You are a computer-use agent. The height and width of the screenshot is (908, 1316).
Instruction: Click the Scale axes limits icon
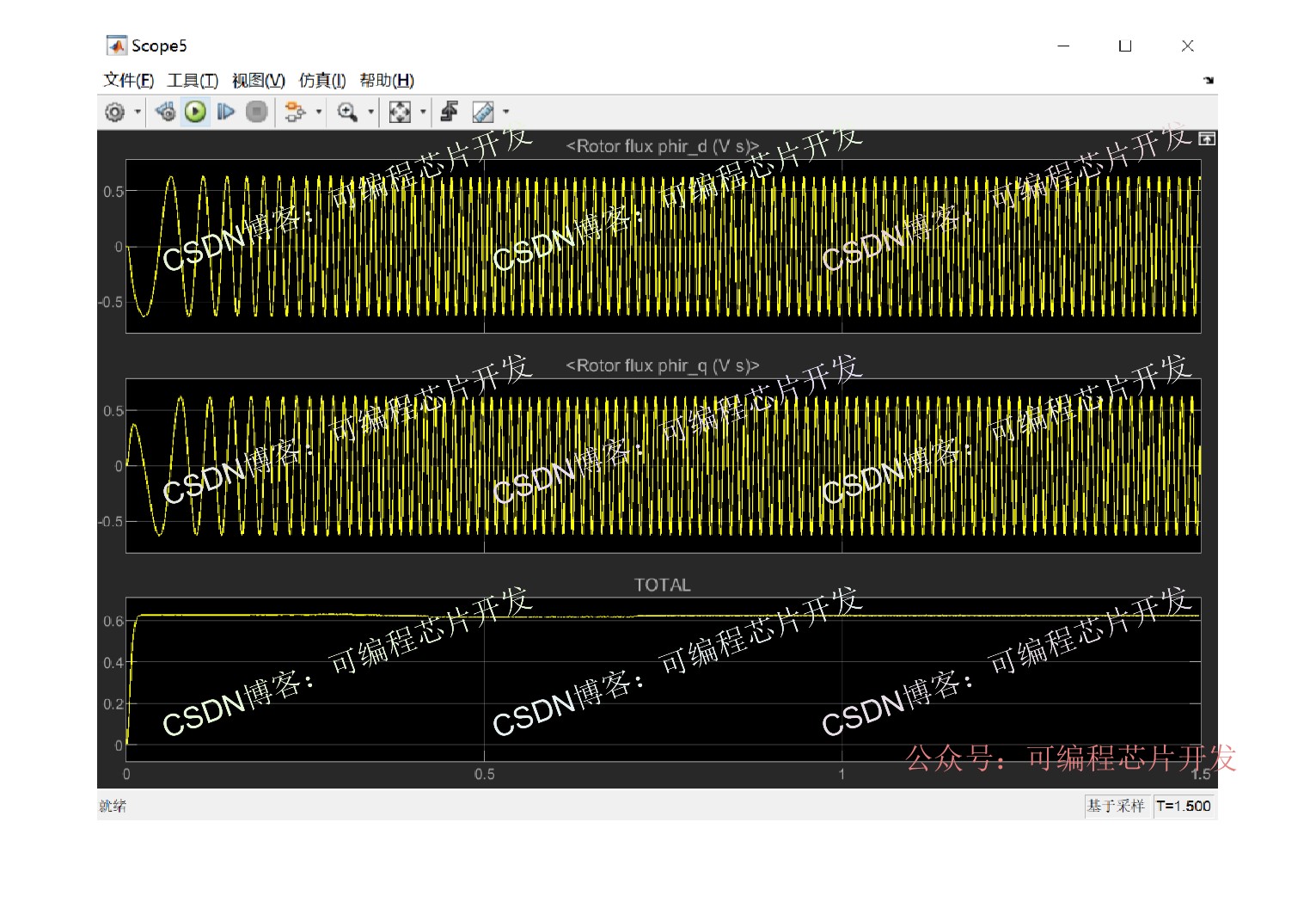(400, 112)
